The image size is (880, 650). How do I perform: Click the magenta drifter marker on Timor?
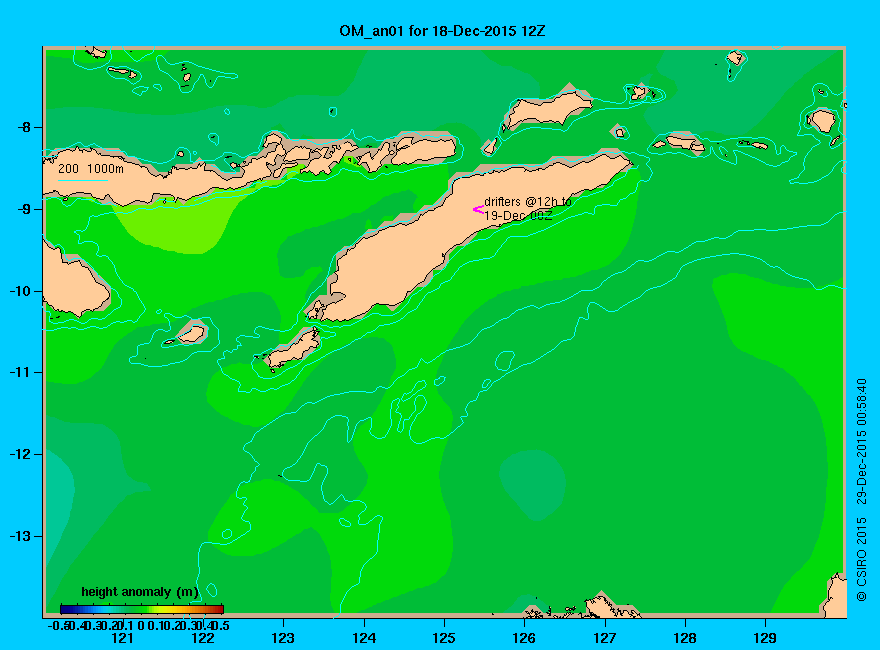478,210
